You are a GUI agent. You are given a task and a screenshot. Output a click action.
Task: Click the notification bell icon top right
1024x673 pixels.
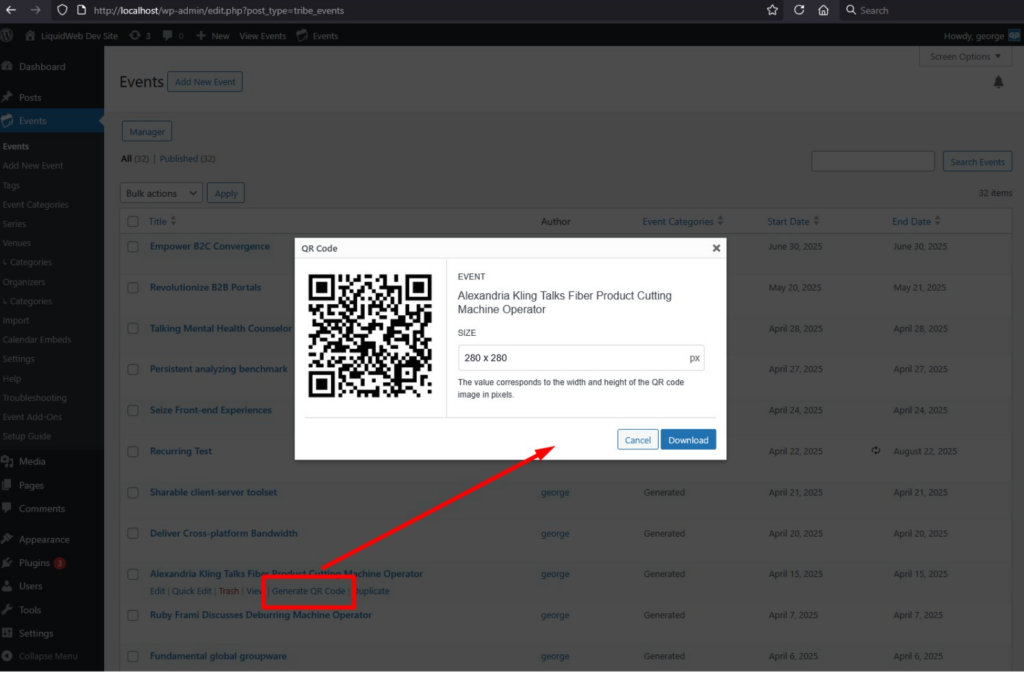(x=998, y=82)
